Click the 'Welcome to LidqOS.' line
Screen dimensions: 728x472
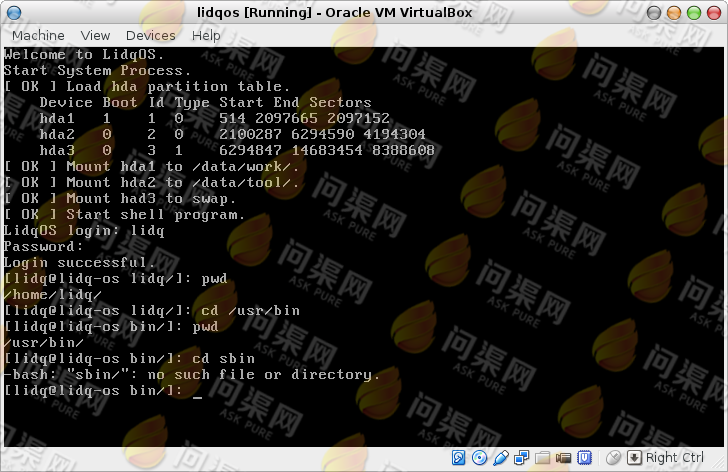click(84, 55)
